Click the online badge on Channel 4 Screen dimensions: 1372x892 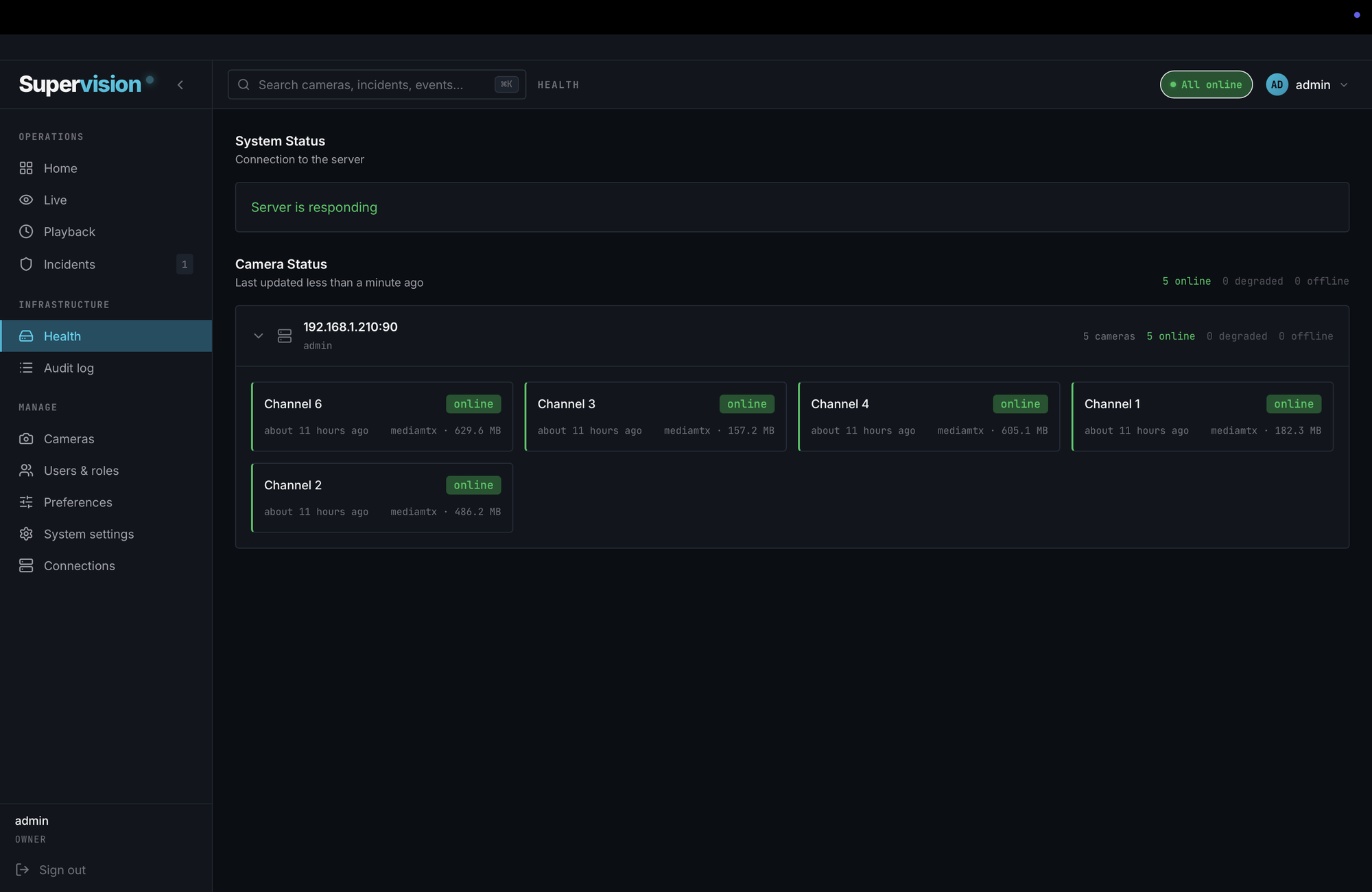[x=1020, y=404]
